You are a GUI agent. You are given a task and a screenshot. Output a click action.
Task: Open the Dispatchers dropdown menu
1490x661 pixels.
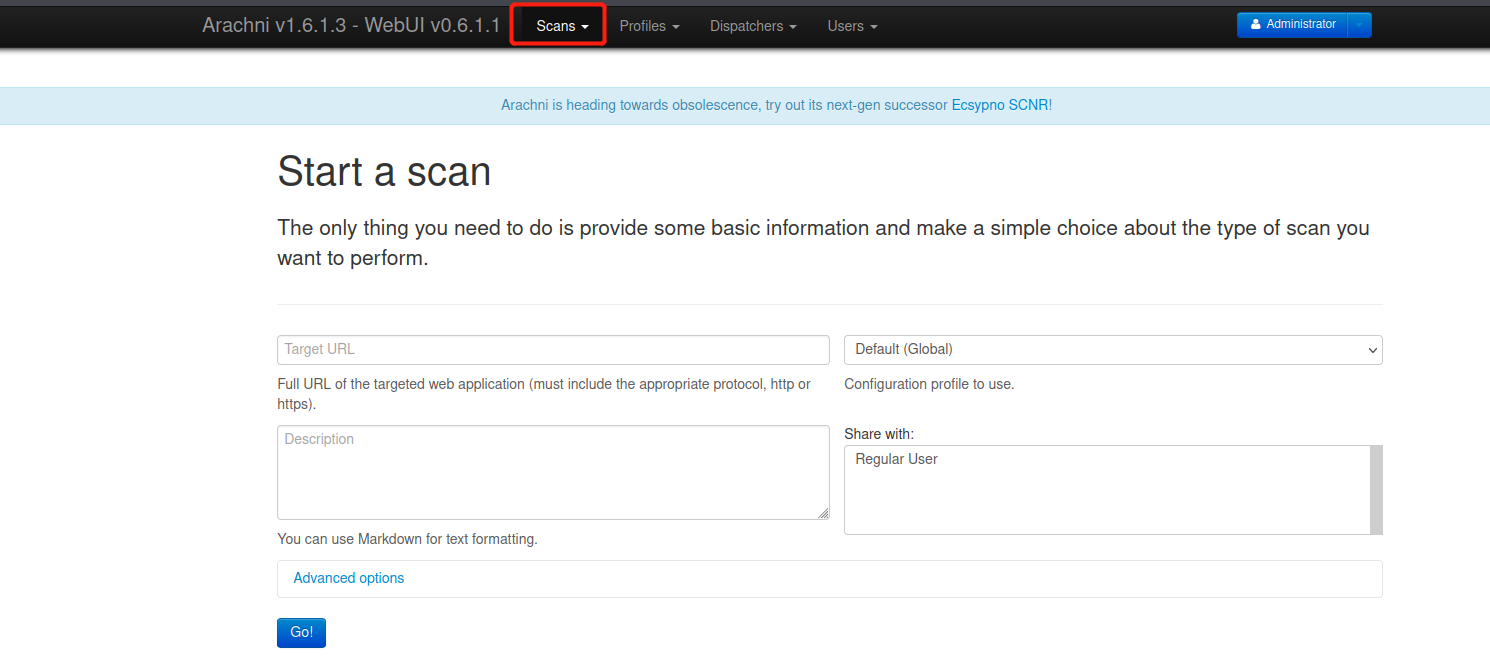[752, 26]
